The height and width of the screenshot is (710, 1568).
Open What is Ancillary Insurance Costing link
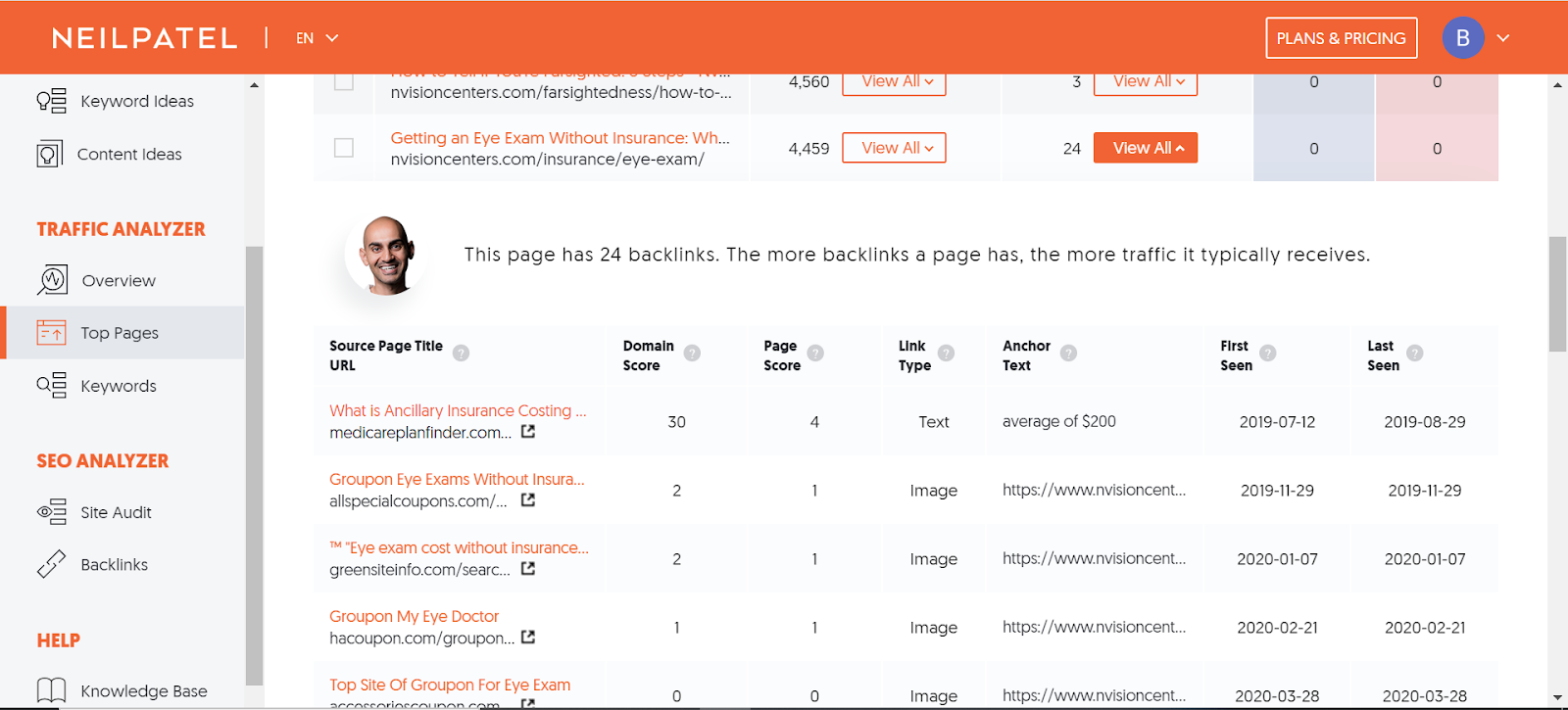[x=458, y=410]
